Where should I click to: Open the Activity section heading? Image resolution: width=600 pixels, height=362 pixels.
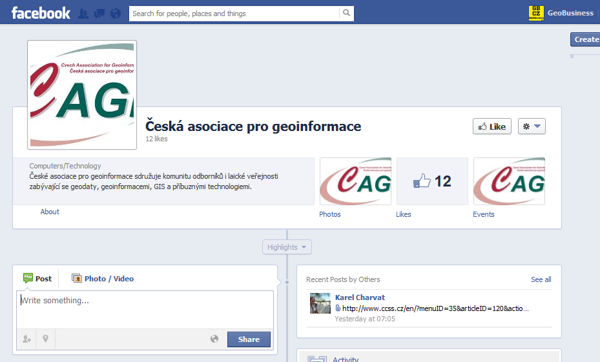coord(346,359)
